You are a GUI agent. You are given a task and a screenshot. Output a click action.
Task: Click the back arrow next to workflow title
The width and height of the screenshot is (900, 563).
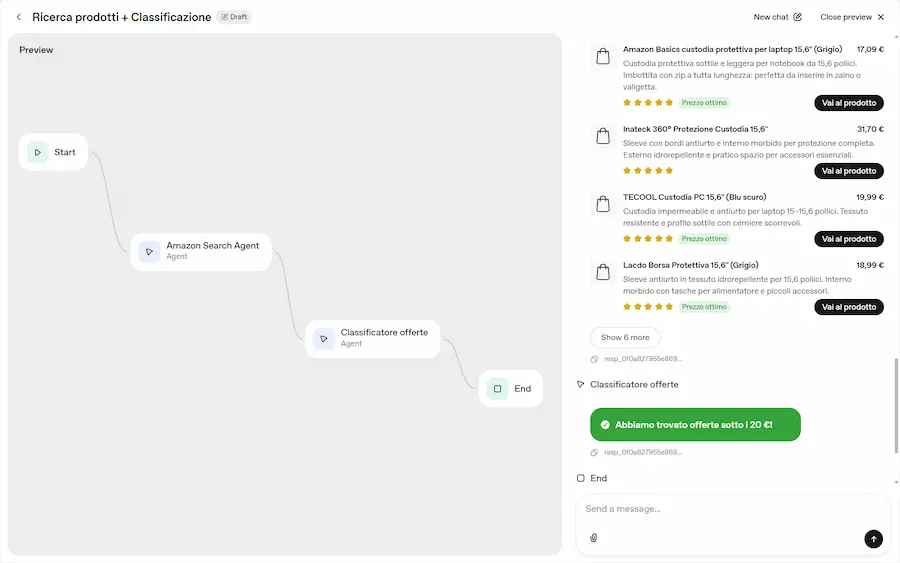click(x=19, y=17)
